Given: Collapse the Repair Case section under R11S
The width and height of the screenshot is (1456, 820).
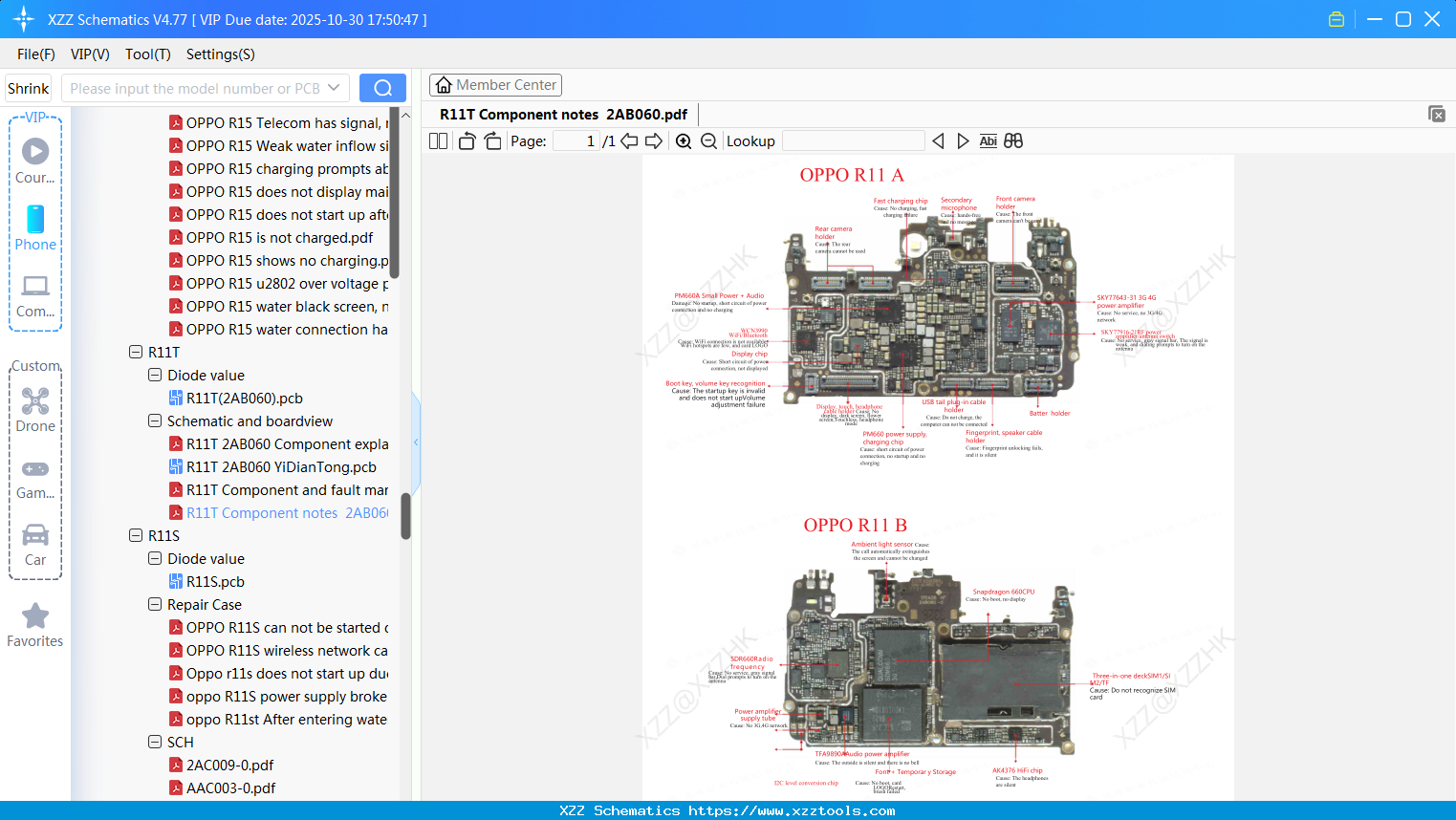Looking at the screenshot, I should [154, 604].
